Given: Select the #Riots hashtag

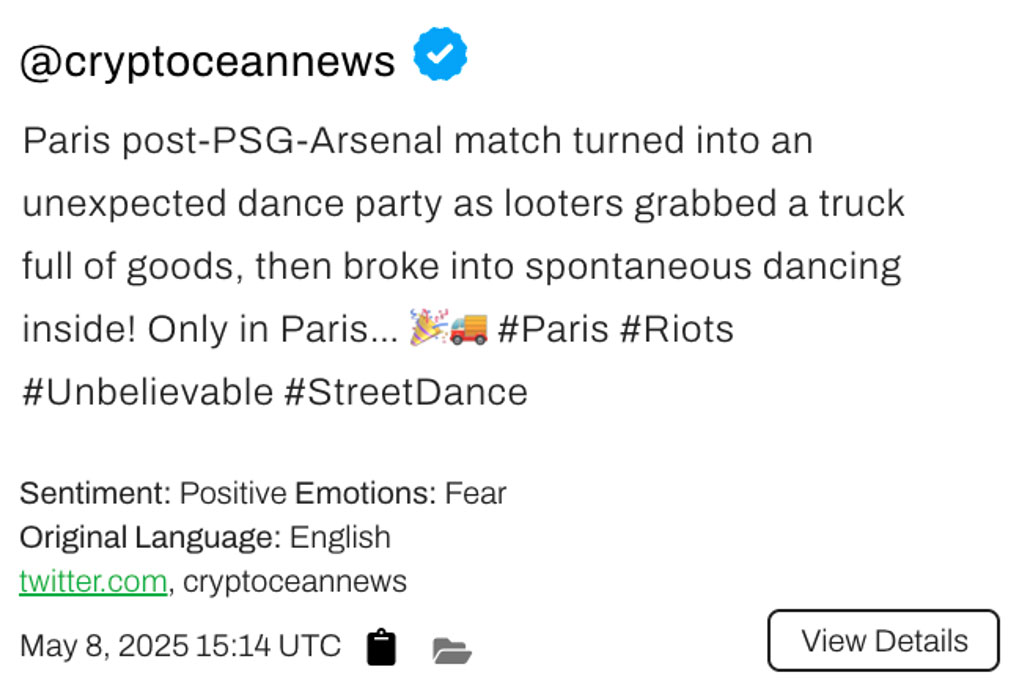Looking at the screenshot, I should pyautogui.click(x=677, y=329).
